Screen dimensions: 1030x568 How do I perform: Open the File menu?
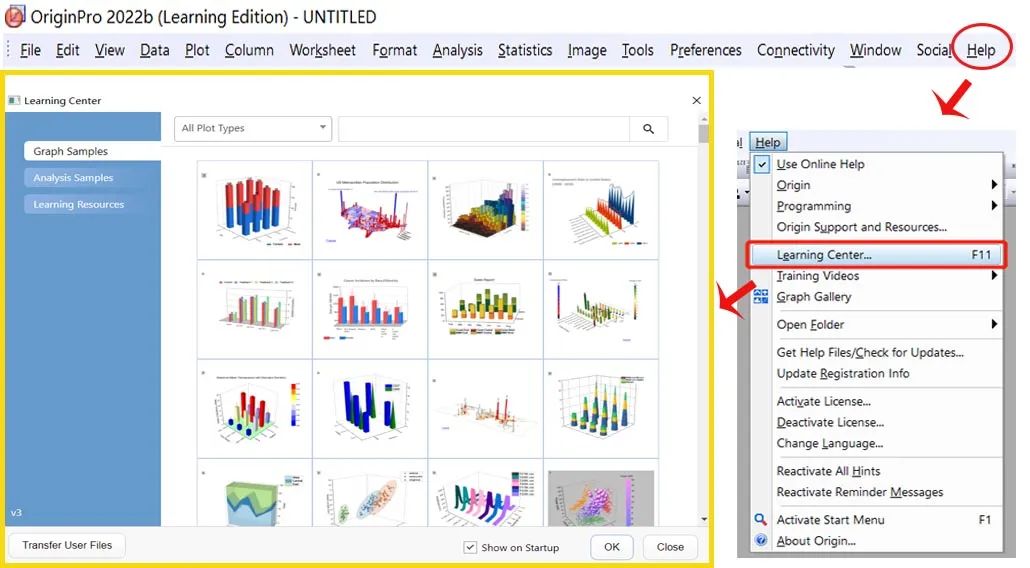pos(30,51)
